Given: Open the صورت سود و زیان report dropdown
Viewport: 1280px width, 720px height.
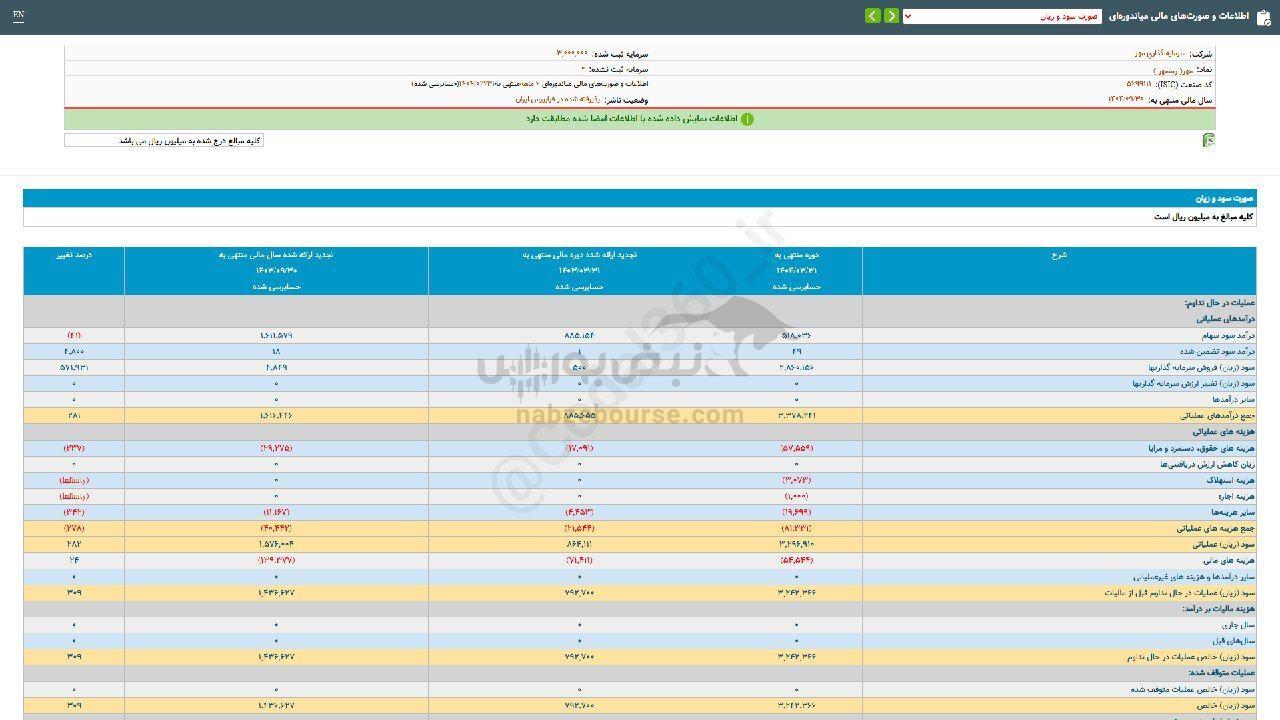Looking at the screenshot, I should point(1001,16).
